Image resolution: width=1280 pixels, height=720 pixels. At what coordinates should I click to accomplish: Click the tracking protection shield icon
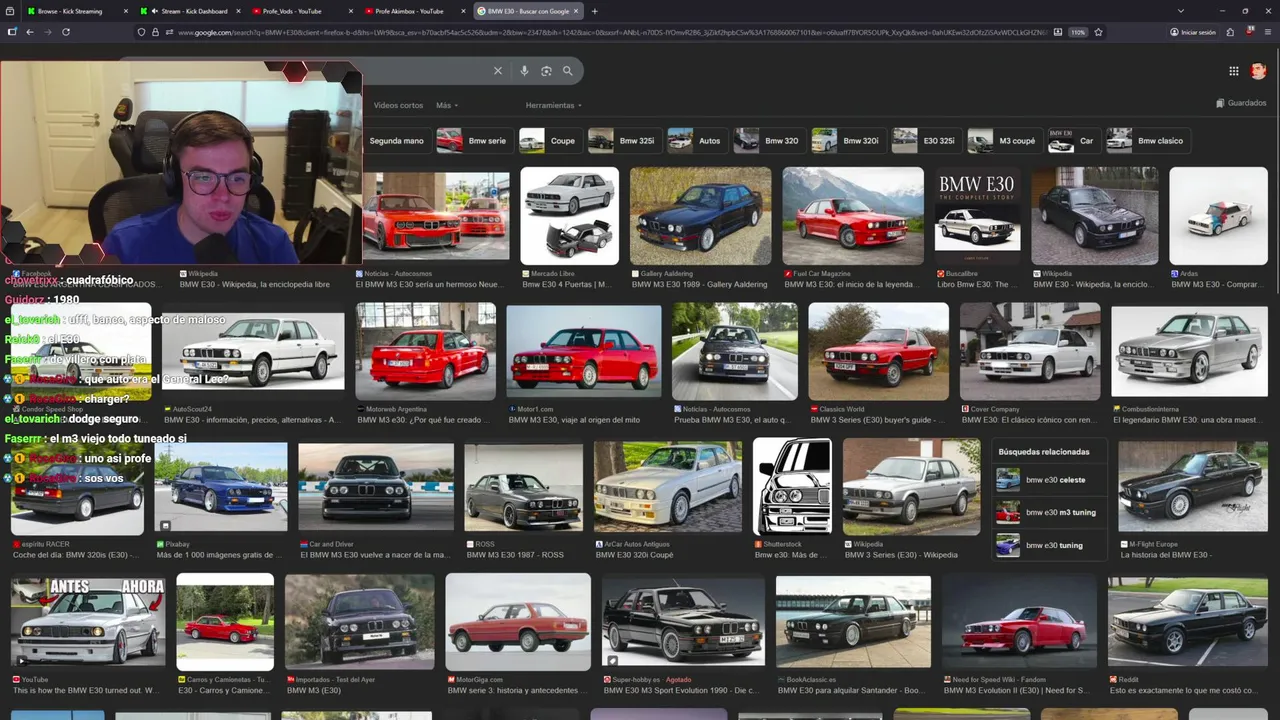141,32
